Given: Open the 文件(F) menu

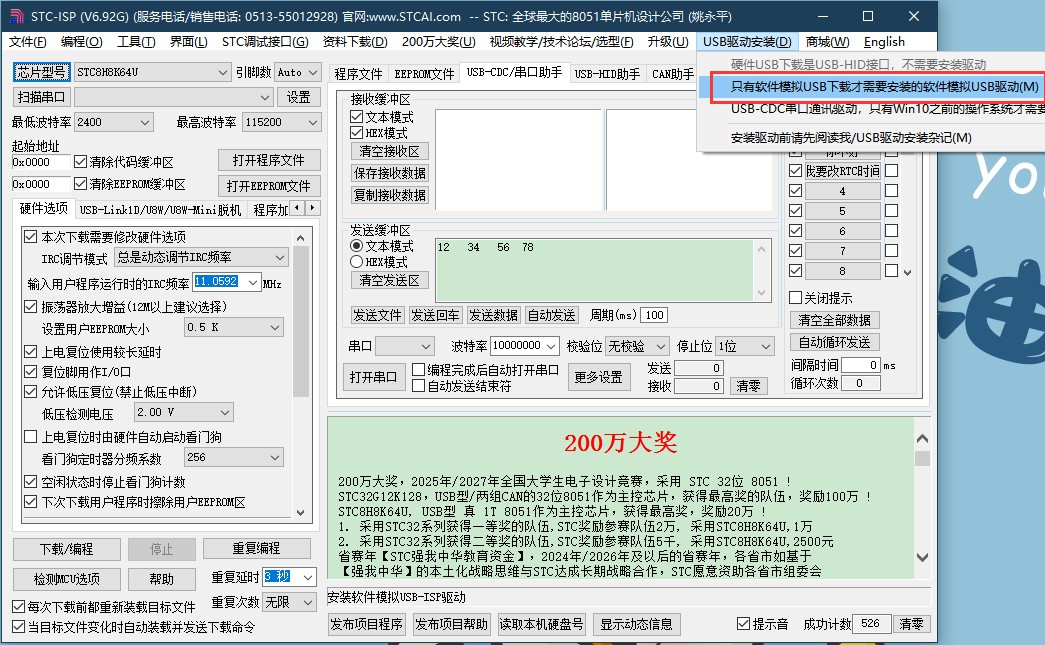Looking at the screenshot, I should tap(27, 42).
